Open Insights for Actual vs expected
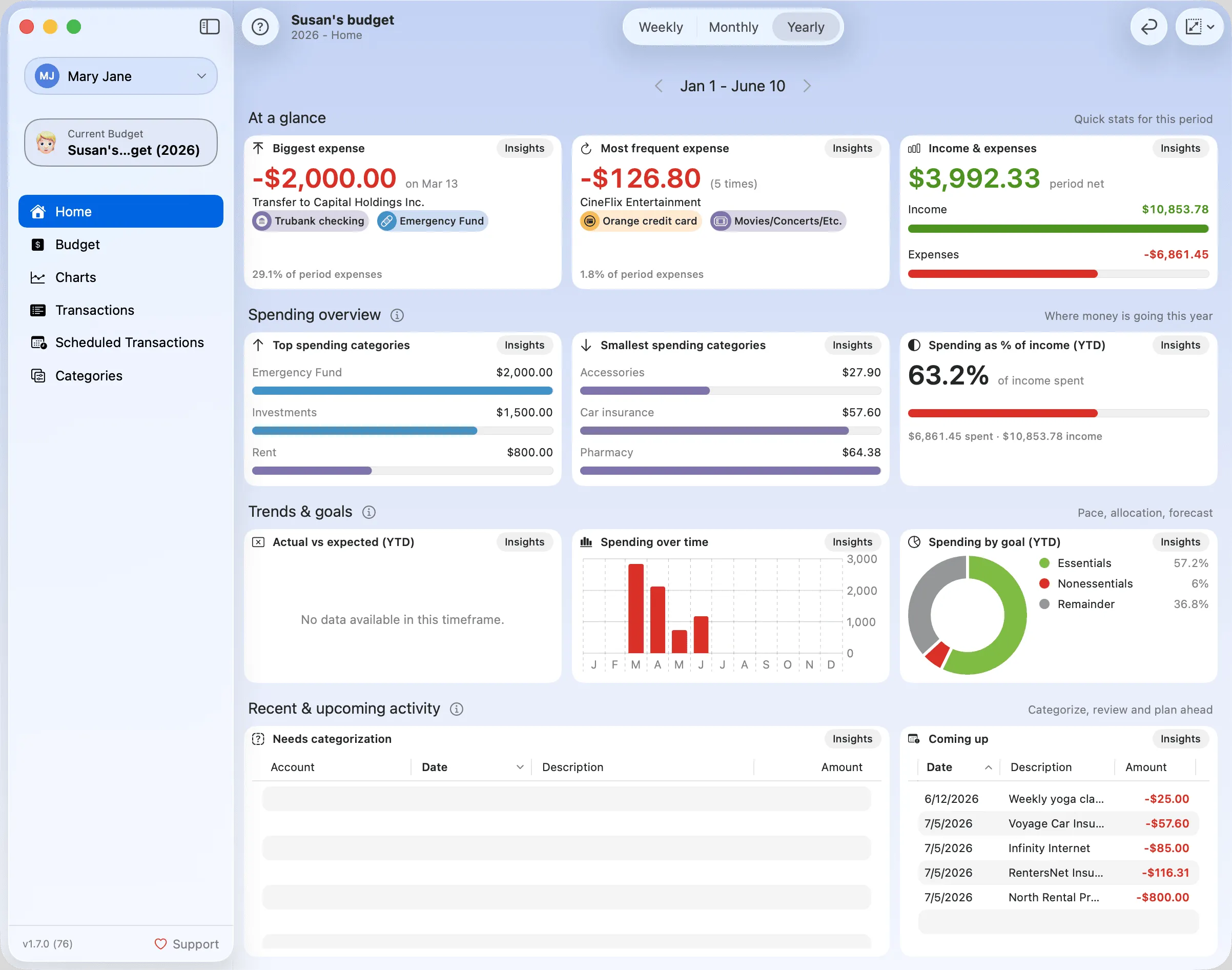This screenshot has width=1232, height=970. pyautogui.click(x=524, y=542)
